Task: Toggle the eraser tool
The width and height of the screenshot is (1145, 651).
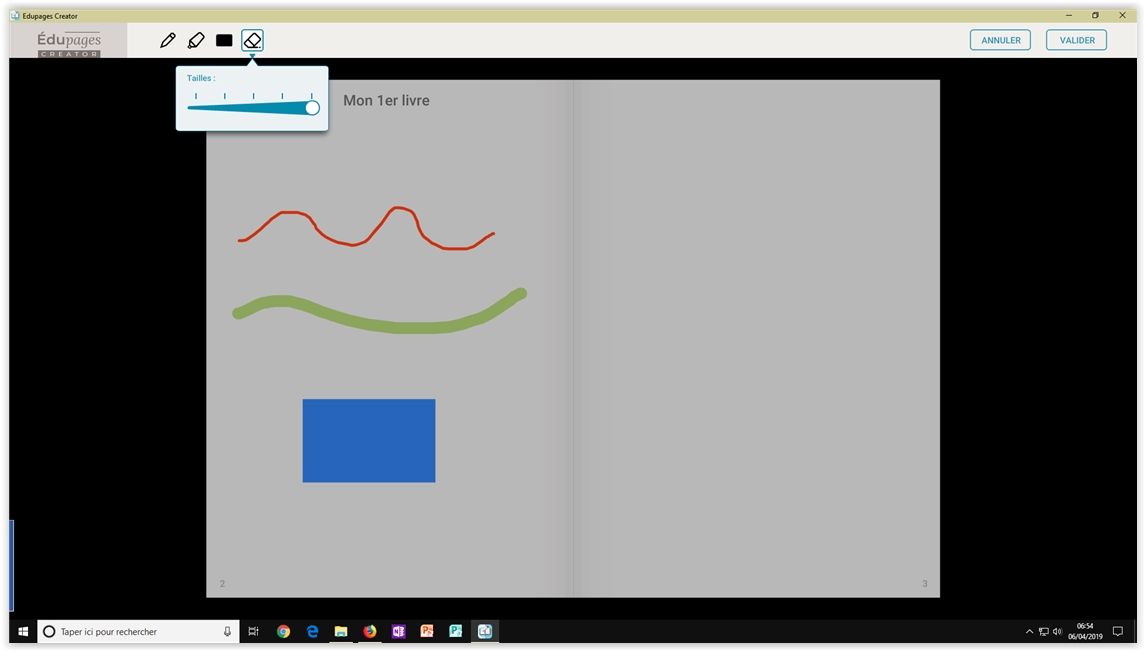Action: coord(252,40)
